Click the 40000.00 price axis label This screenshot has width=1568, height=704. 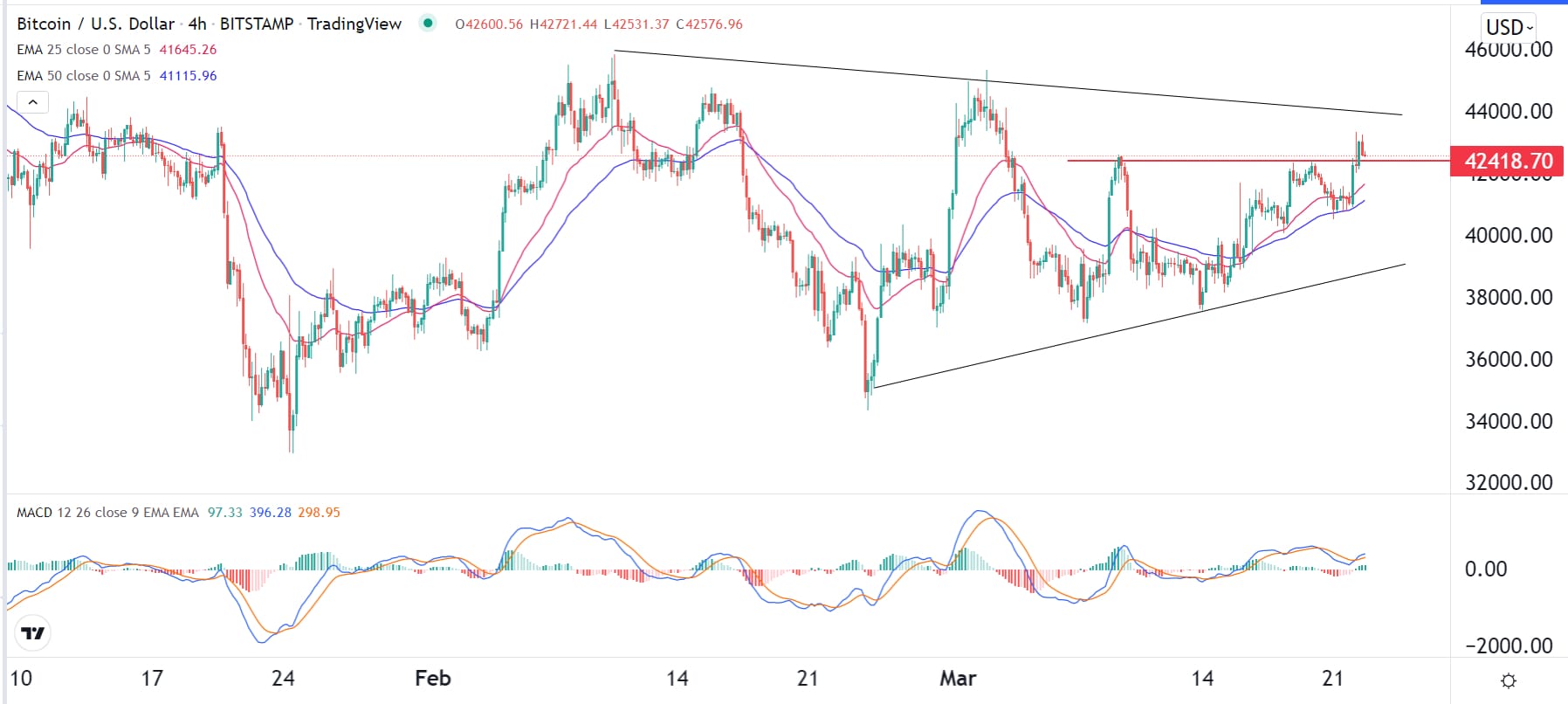[x=1509, y=235]
